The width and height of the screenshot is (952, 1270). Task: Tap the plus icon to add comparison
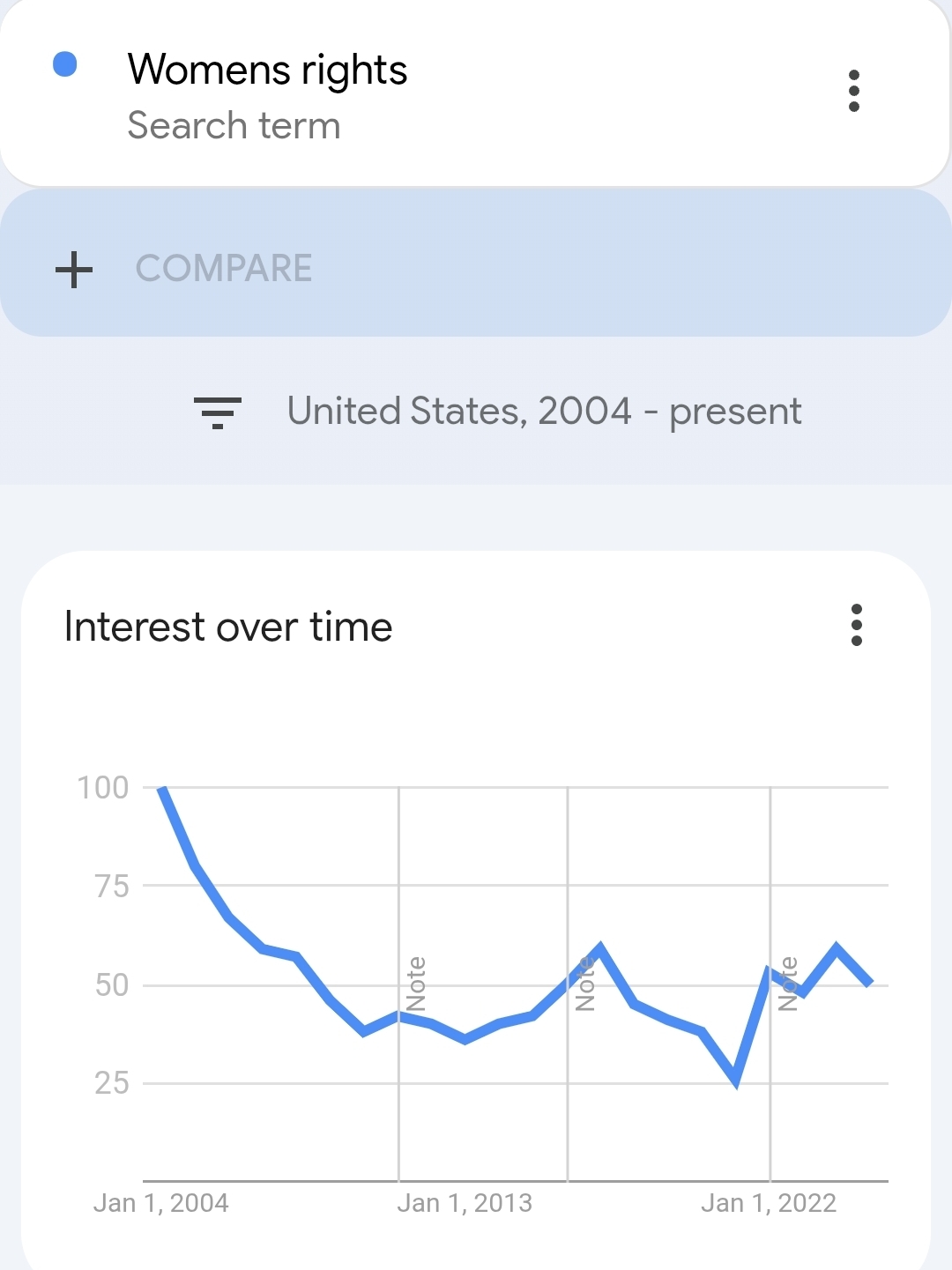74,269
